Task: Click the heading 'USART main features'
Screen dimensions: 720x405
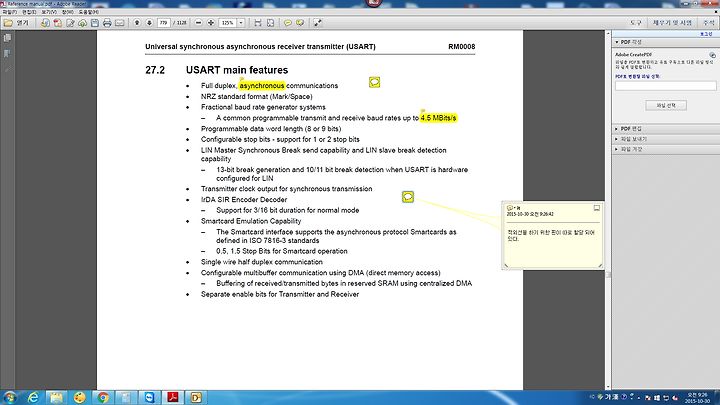Action: coord(237,70)
